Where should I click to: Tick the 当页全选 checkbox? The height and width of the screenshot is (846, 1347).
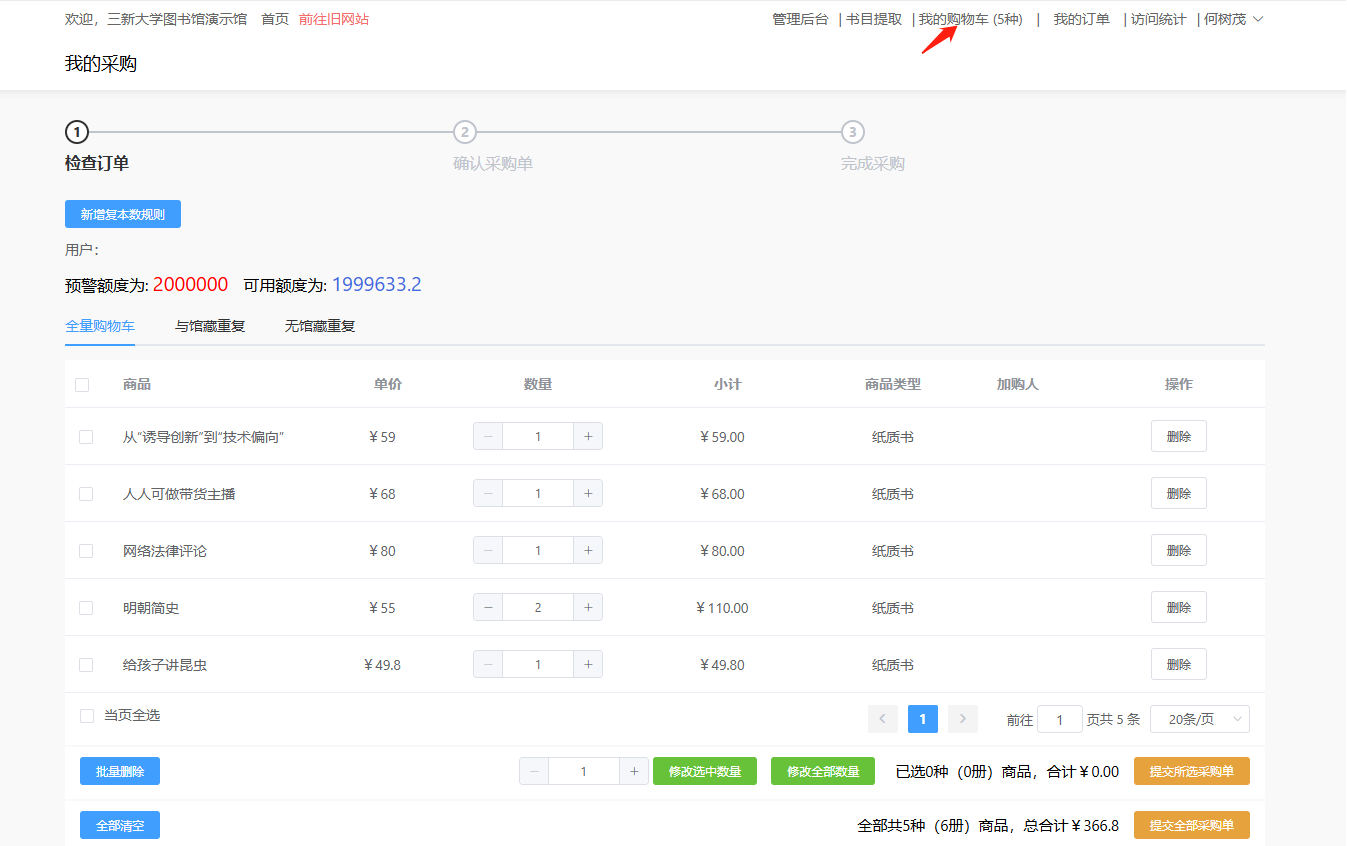coord(87,716)
